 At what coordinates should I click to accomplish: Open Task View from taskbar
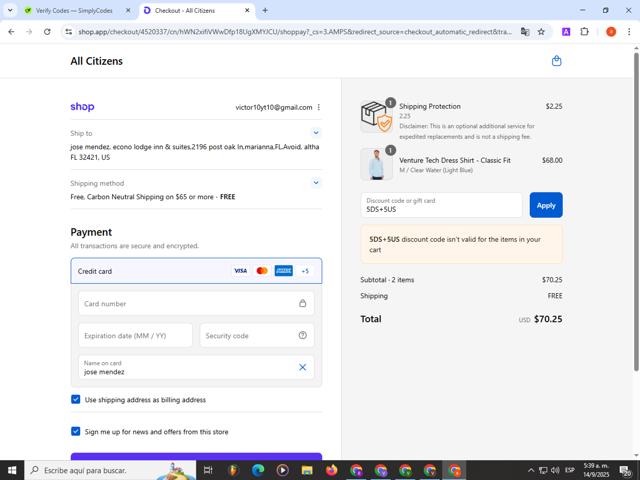pyautogui.click(x=208, y=470)
